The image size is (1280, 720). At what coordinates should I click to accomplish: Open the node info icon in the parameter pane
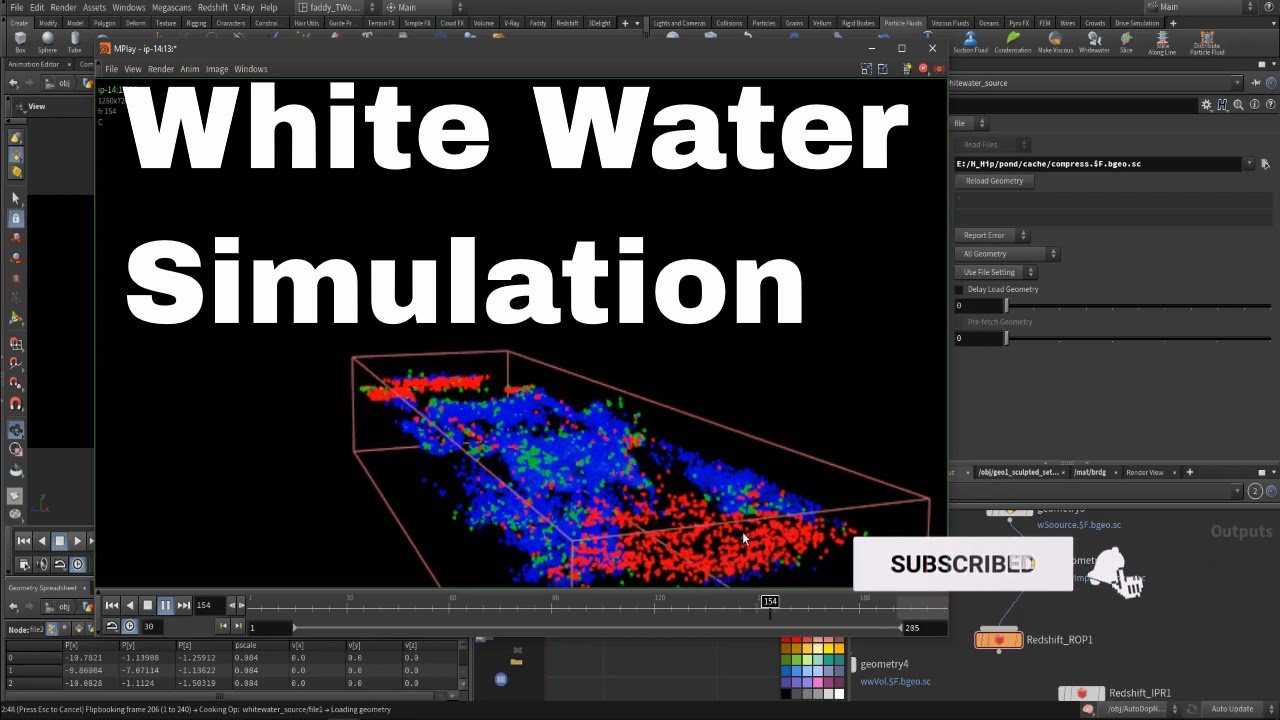(x=1254, y=104)
